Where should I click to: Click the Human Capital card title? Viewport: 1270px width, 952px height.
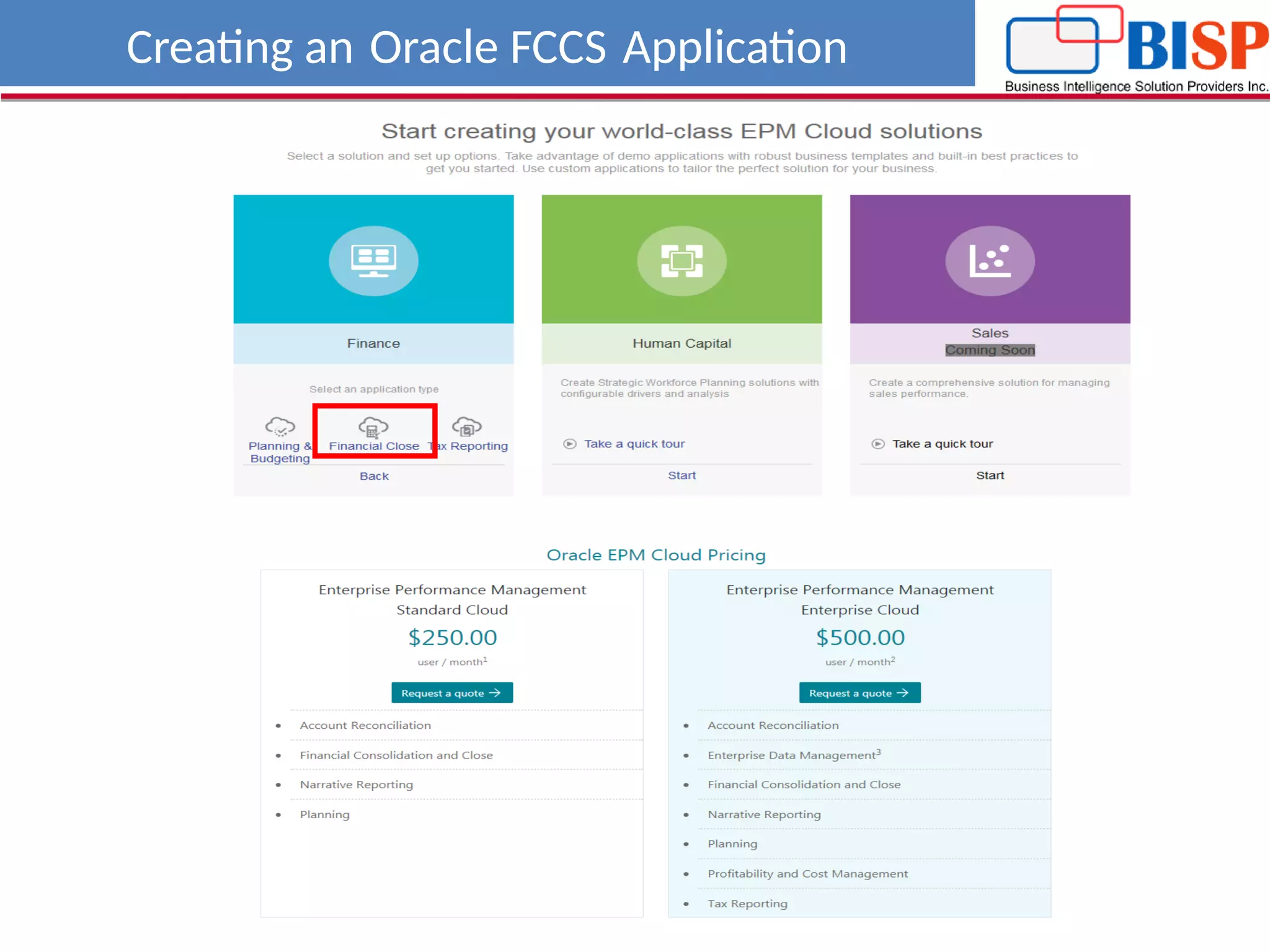tap(682, 343)
